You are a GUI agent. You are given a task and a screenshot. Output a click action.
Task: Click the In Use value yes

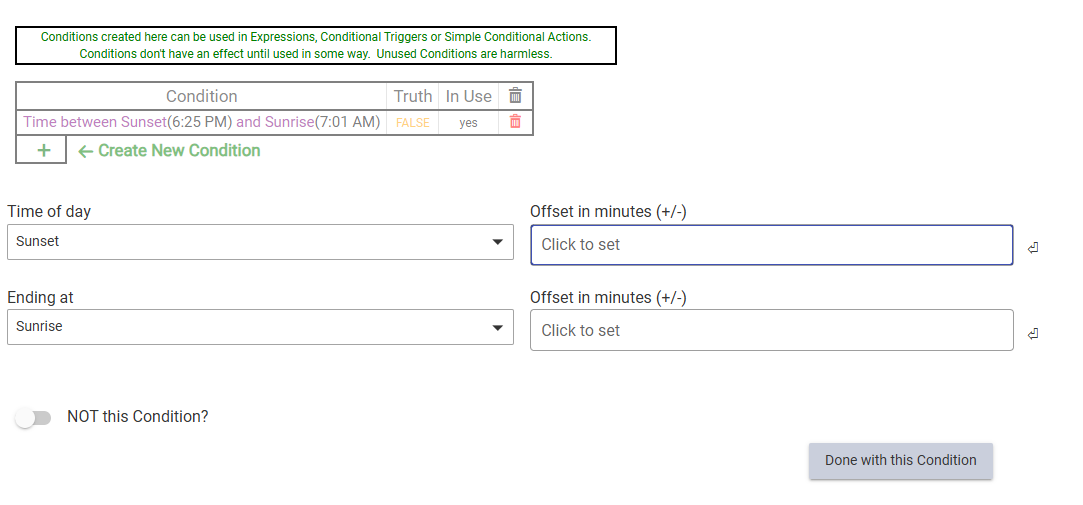468,123
